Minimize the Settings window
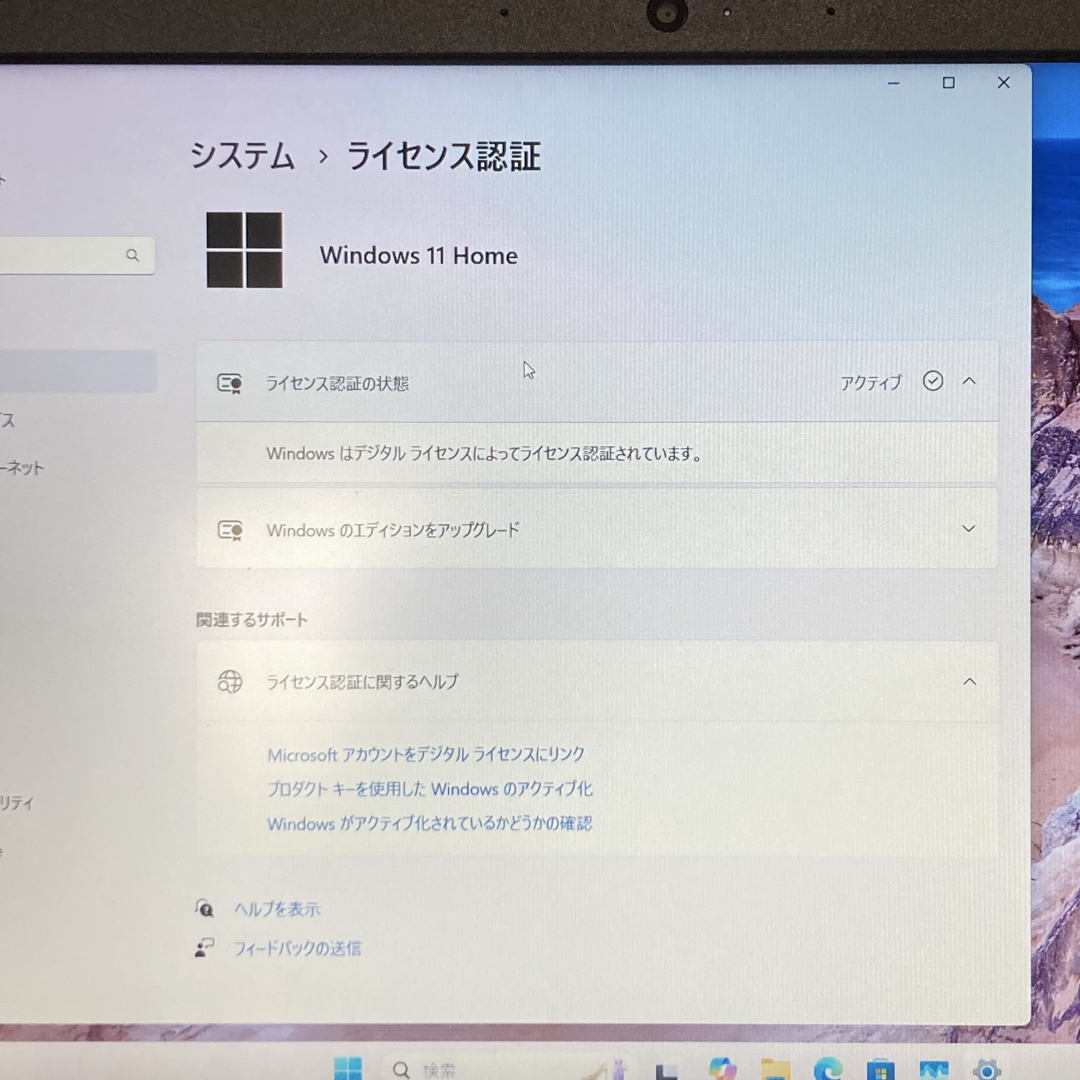Screen dimensions: 1080x1080 pos(893,83)
